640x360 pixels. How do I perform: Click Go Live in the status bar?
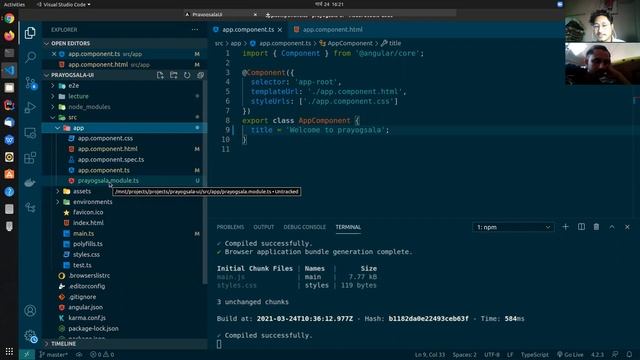[x=570, y=354]
